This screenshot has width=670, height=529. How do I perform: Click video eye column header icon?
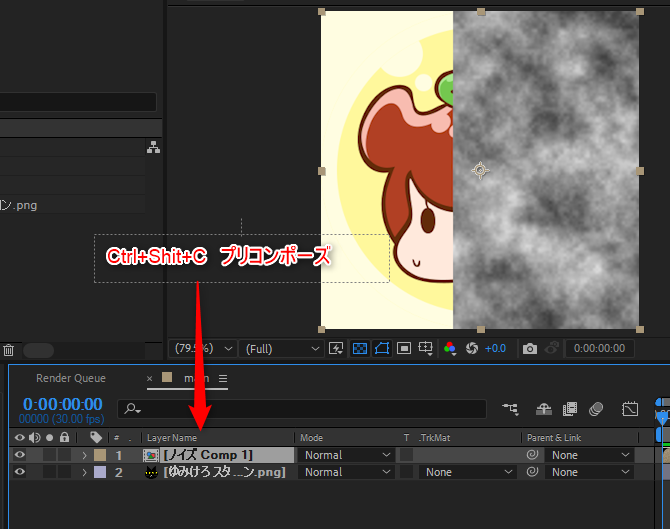click(20, 438)
